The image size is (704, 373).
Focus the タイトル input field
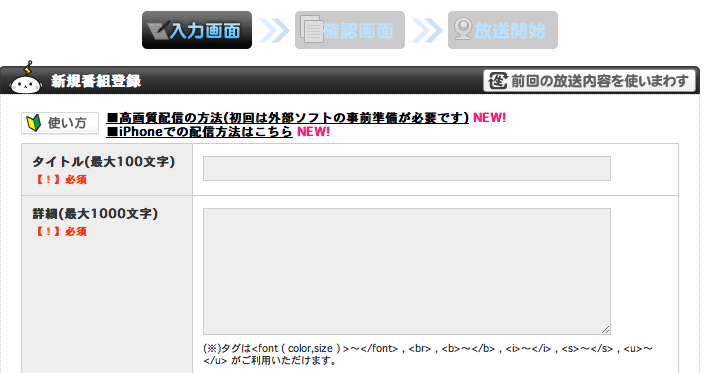[x=407, y=168]
